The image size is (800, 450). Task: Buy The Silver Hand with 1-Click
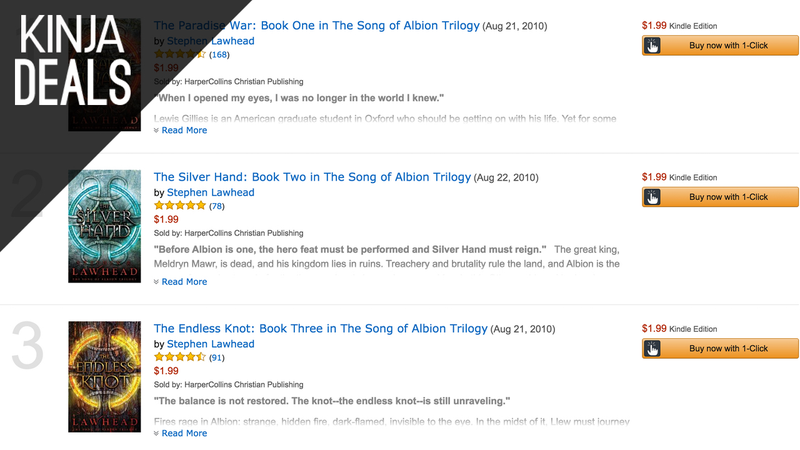pos(720,197)
